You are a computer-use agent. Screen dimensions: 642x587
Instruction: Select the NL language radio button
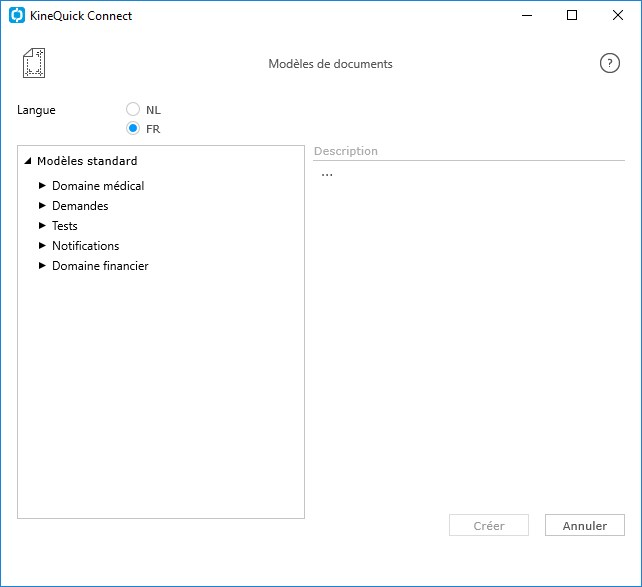point(133,109)
